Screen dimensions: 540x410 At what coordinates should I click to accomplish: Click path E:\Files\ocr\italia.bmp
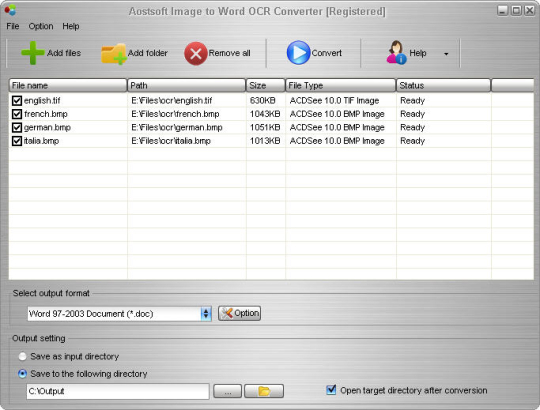(x=171, y=141)
